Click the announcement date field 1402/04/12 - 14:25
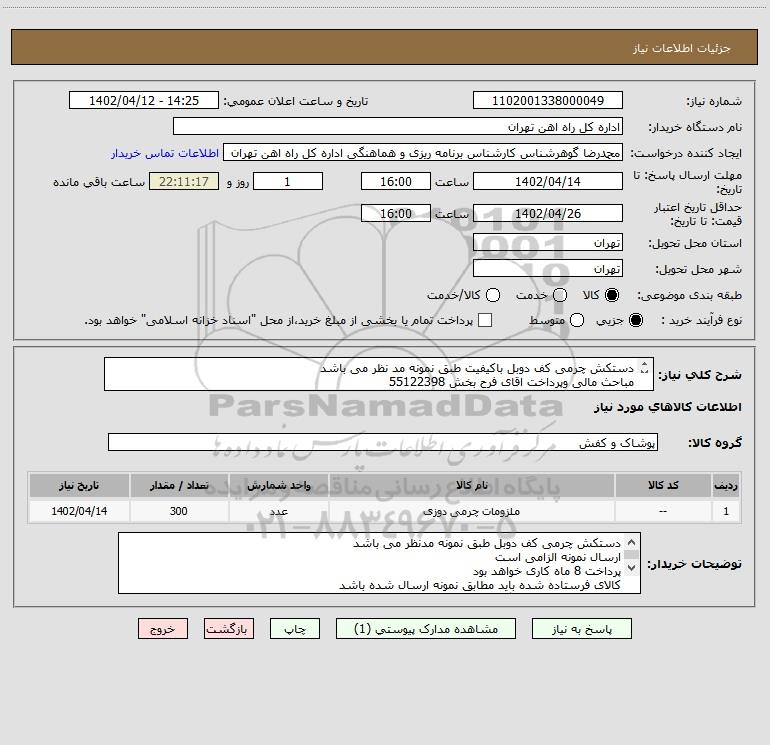The image size is (770, 745). pos(144,100)
